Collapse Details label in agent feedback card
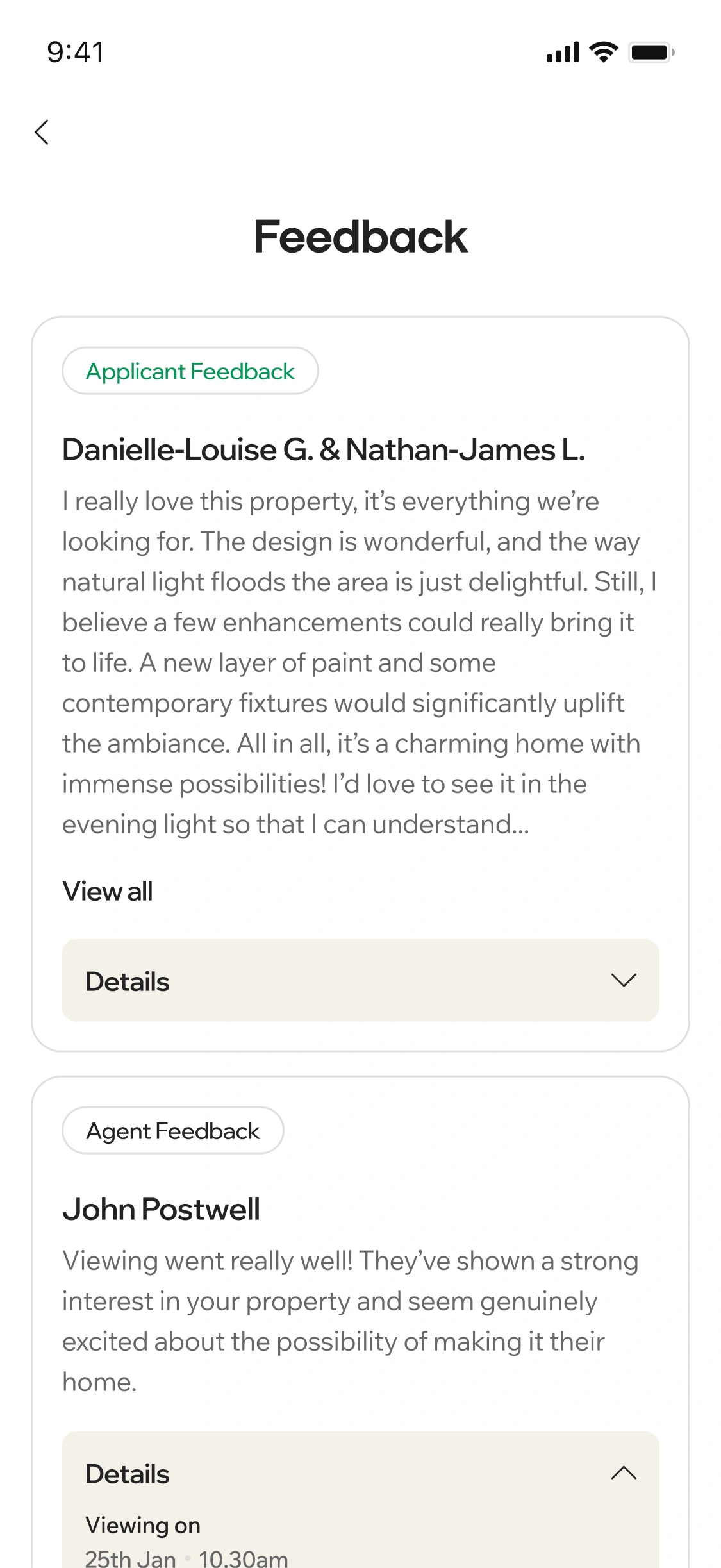 tap(128, 1474)
